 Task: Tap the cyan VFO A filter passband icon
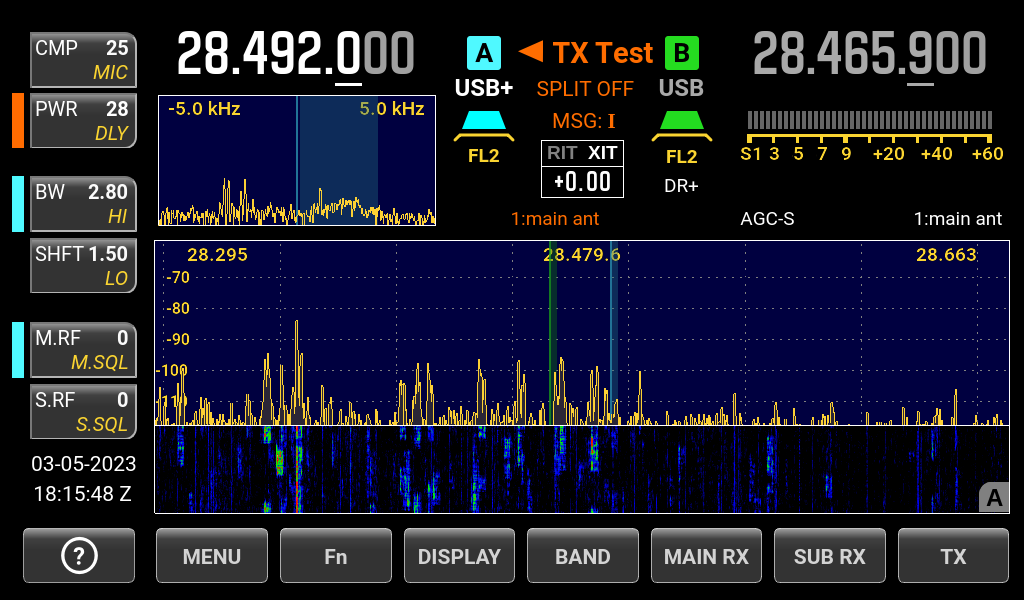484,124
